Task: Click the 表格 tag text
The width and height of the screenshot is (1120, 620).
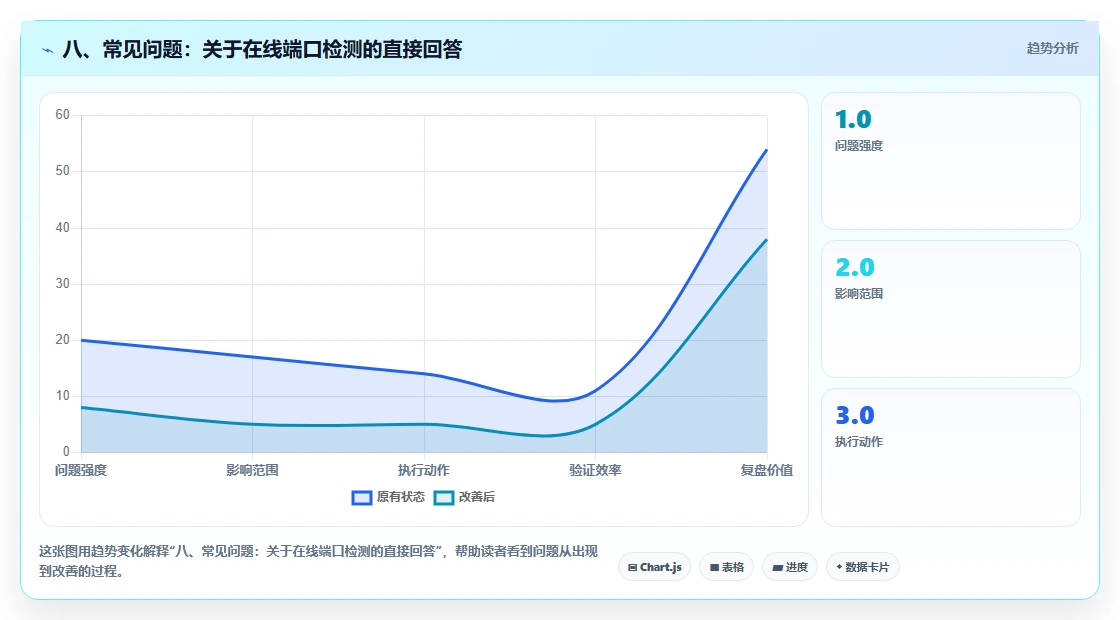Action: coord(733,567)
